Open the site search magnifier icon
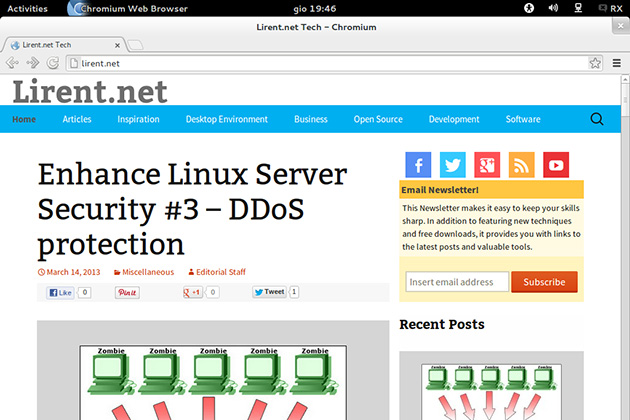 point(597,119)
